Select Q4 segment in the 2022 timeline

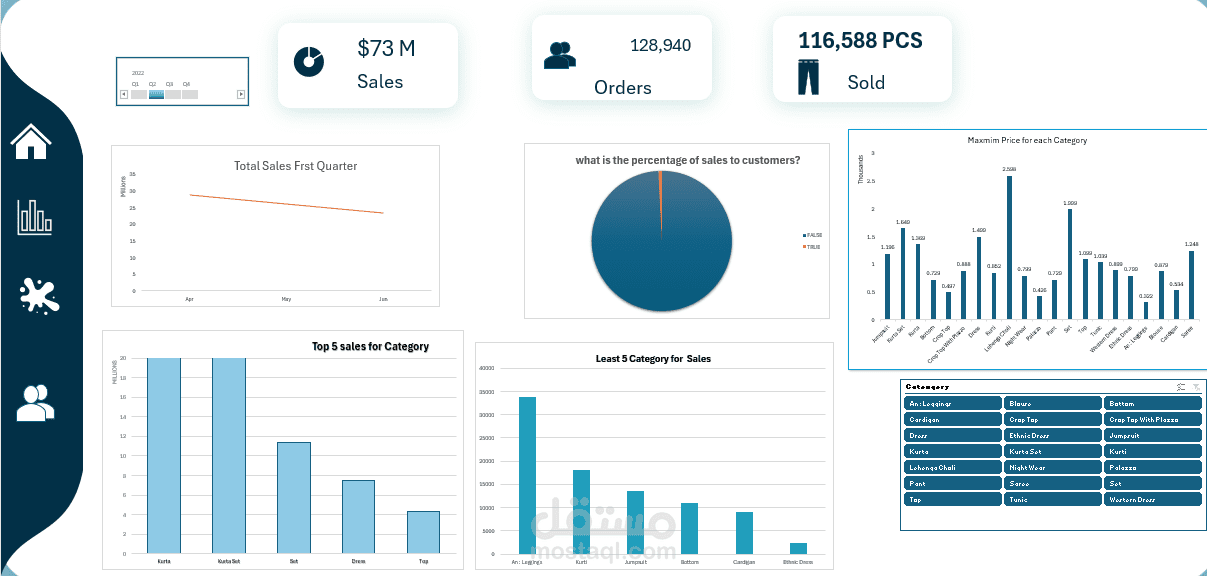[x=190, y=94]
